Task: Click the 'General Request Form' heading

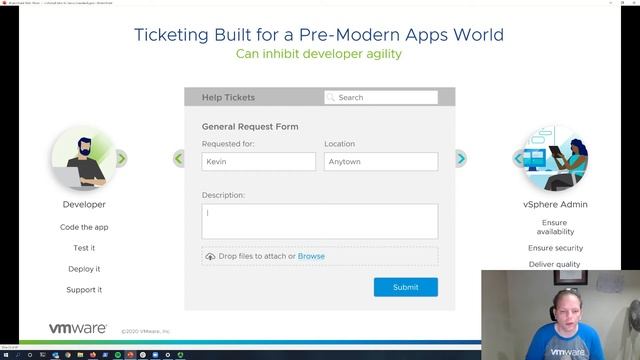Action: [250, 127]
